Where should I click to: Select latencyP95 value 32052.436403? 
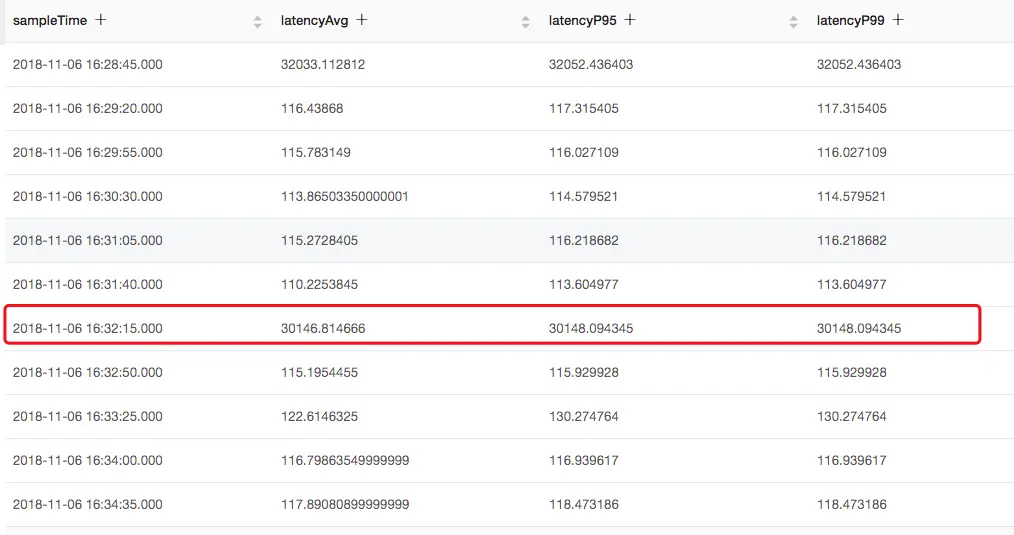pyautogui.click(x=591, y=65)
